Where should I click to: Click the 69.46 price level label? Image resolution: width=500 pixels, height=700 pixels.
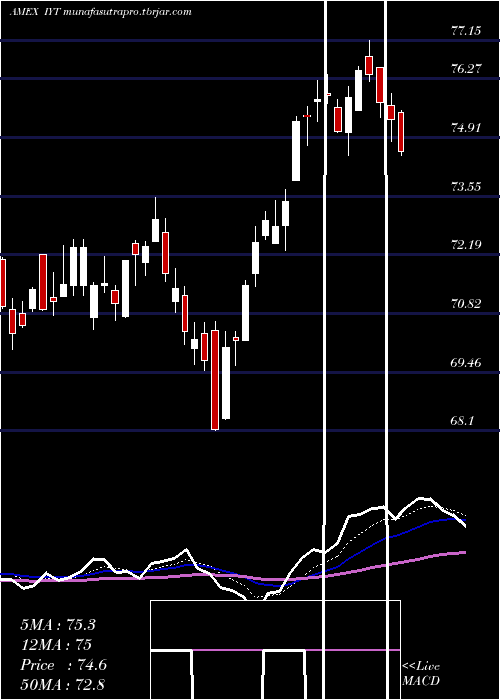[466, 362]
